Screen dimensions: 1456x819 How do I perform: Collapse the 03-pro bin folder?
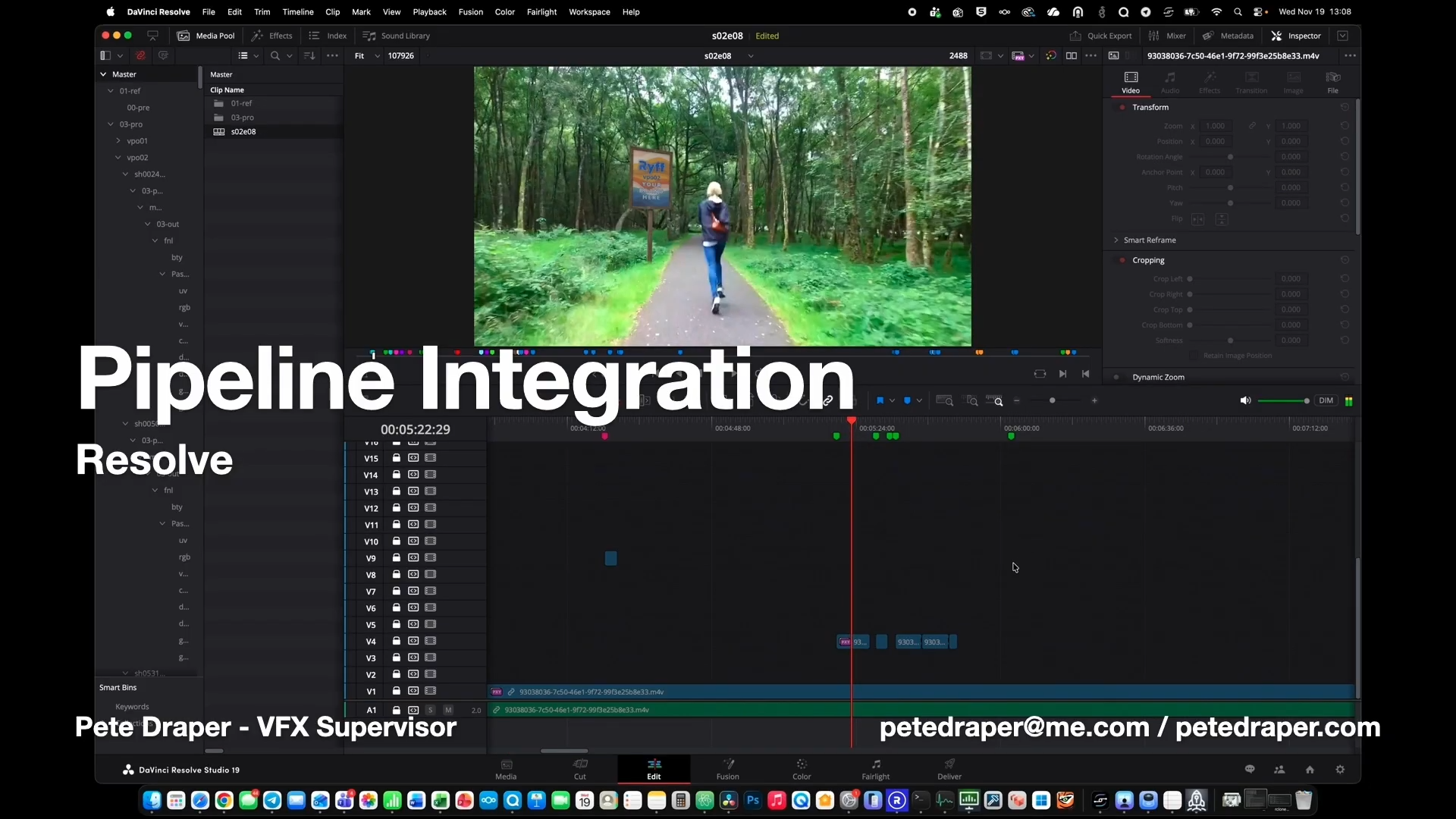tap(111, 124)
